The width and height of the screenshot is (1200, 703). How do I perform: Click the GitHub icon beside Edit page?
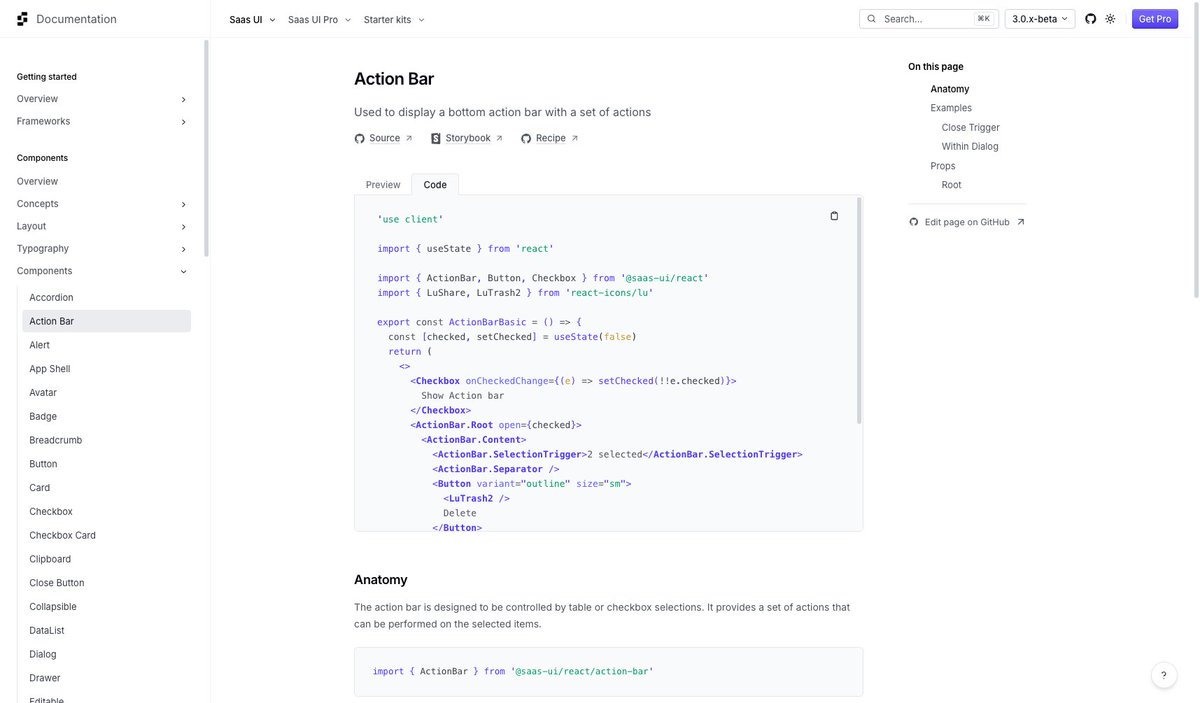[x=913, y=222]
